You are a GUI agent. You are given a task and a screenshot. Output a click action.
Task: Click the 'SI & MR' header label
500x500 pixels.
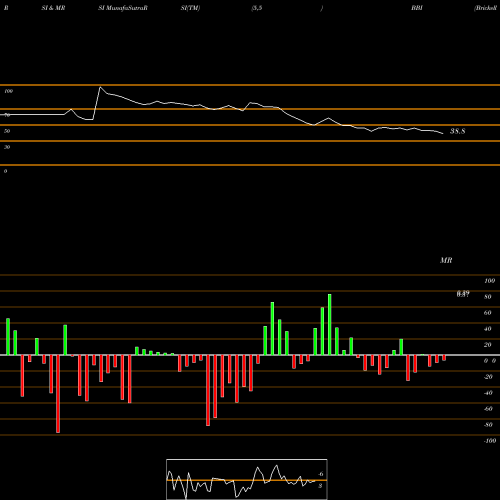(53, 8)
